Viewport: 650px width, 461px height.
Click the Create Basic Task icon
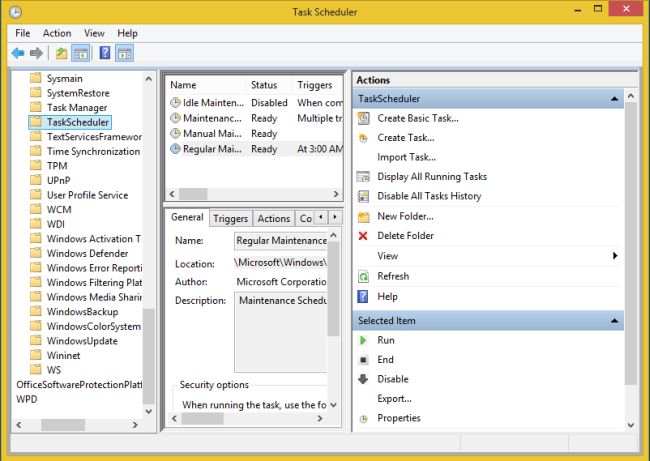[363, 118]
